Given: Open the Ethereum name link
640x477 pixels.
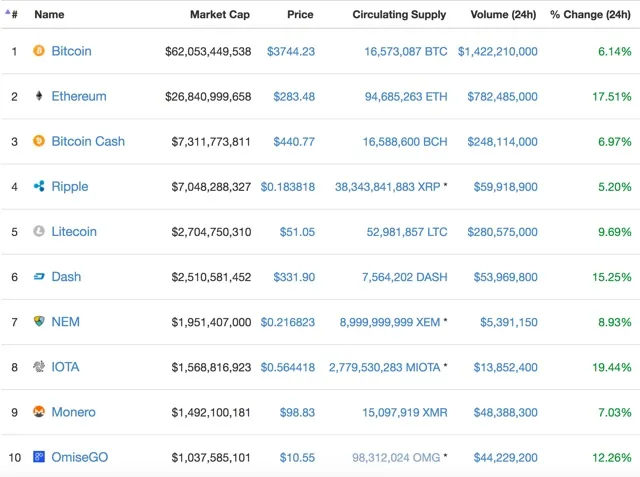Looking at the screenshot, I should [x=79, y=96].
